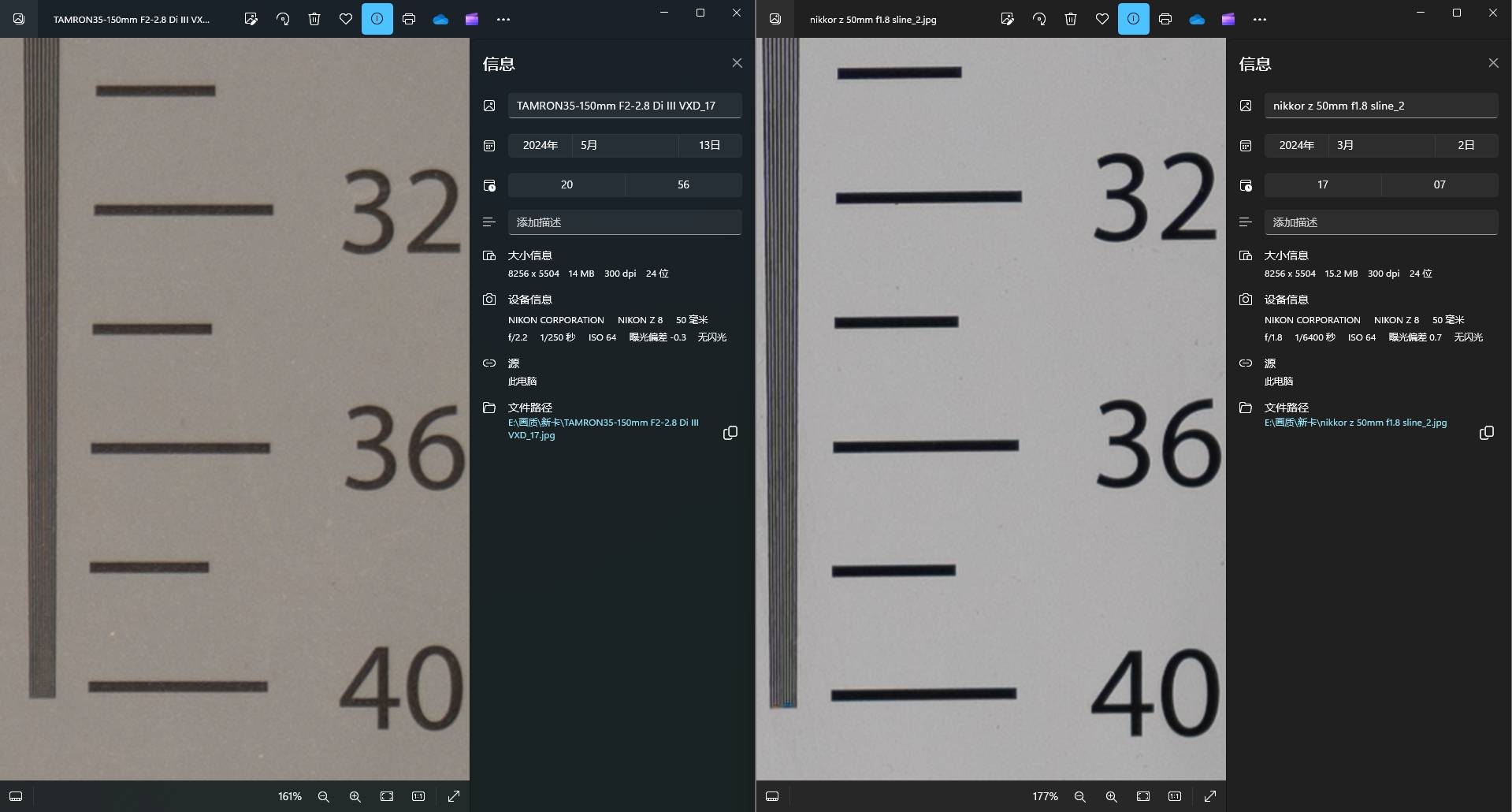Delete the nikkor z 50mm photo
The height and width of the screenshot is (812, 1512).
pyautogui.click(x=1071, y=19)
